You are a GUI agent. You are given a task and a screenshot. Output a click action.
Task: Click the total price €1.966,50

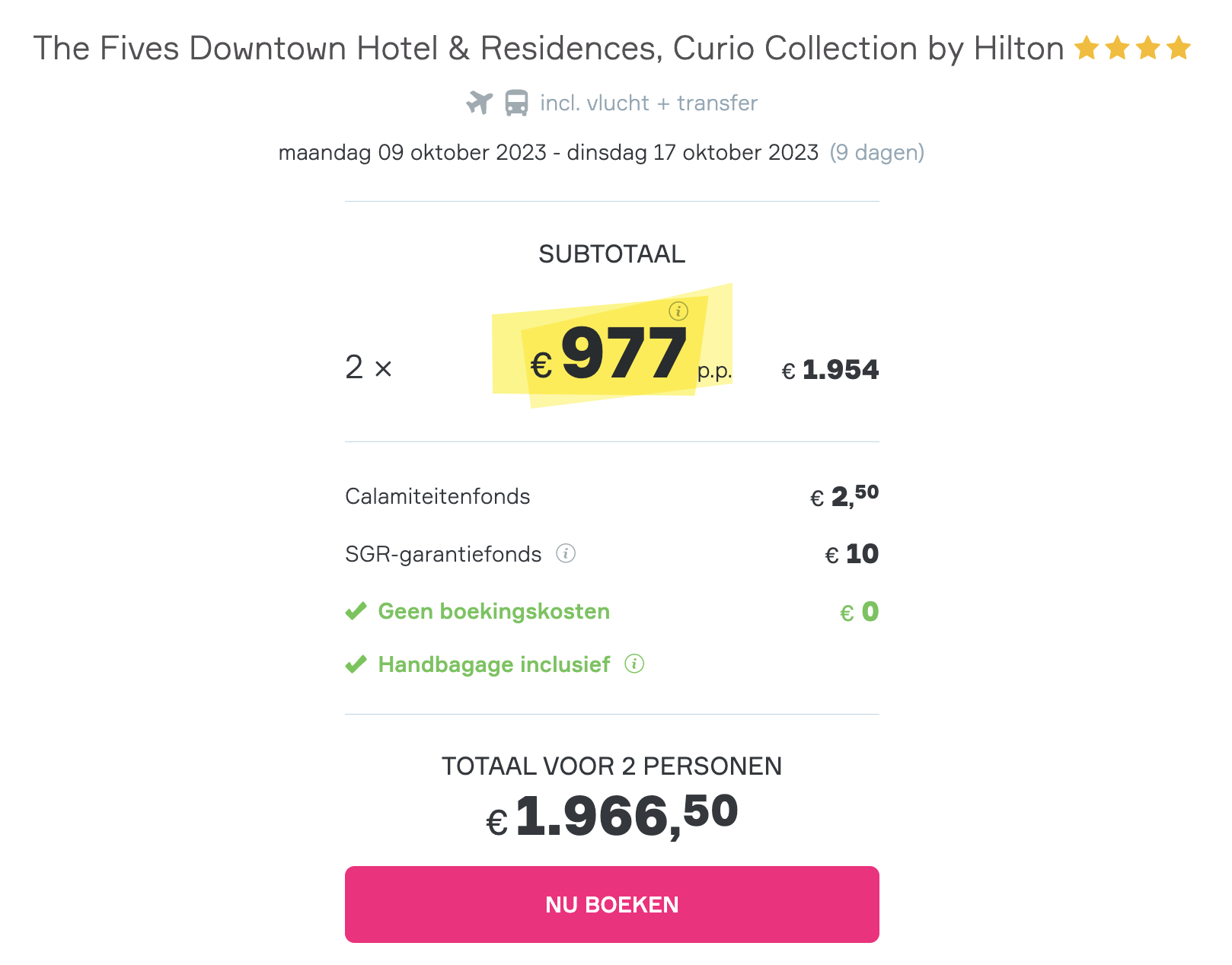612,816
